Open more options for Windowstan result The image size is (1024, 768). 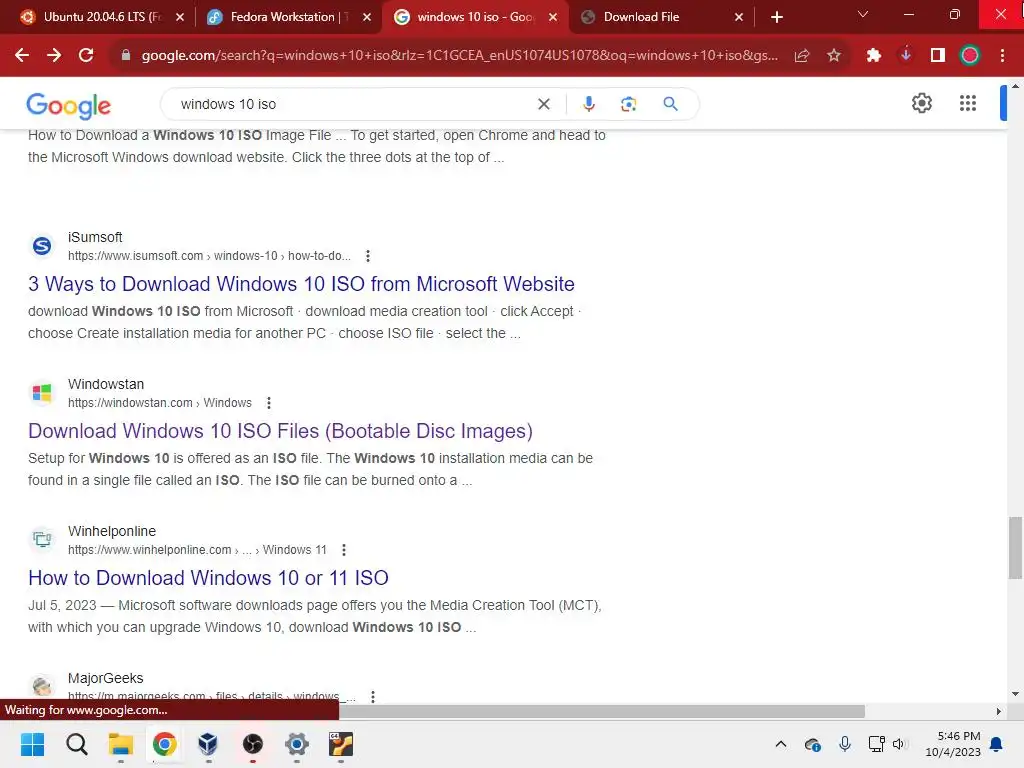point(268,403)
